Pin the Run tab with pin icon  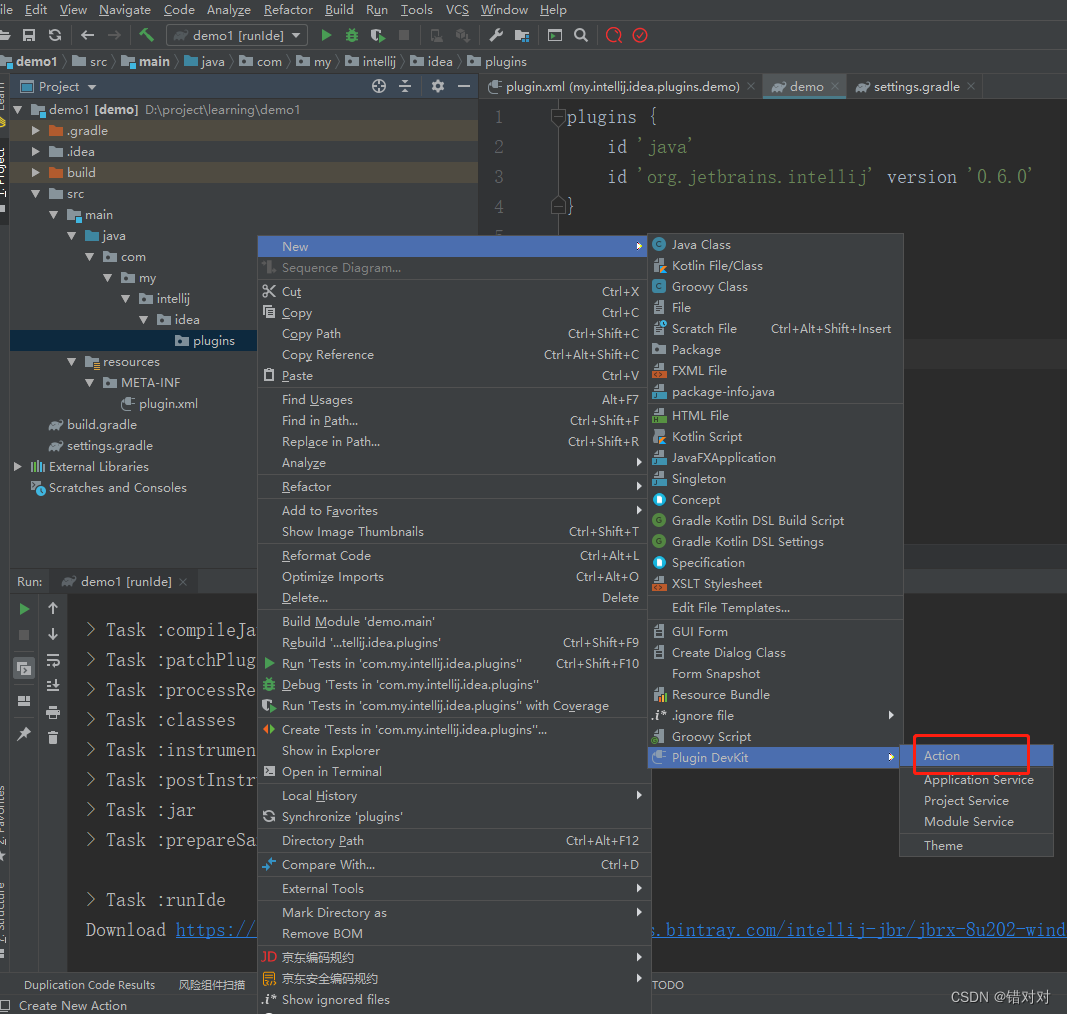(x=24, y=734)
